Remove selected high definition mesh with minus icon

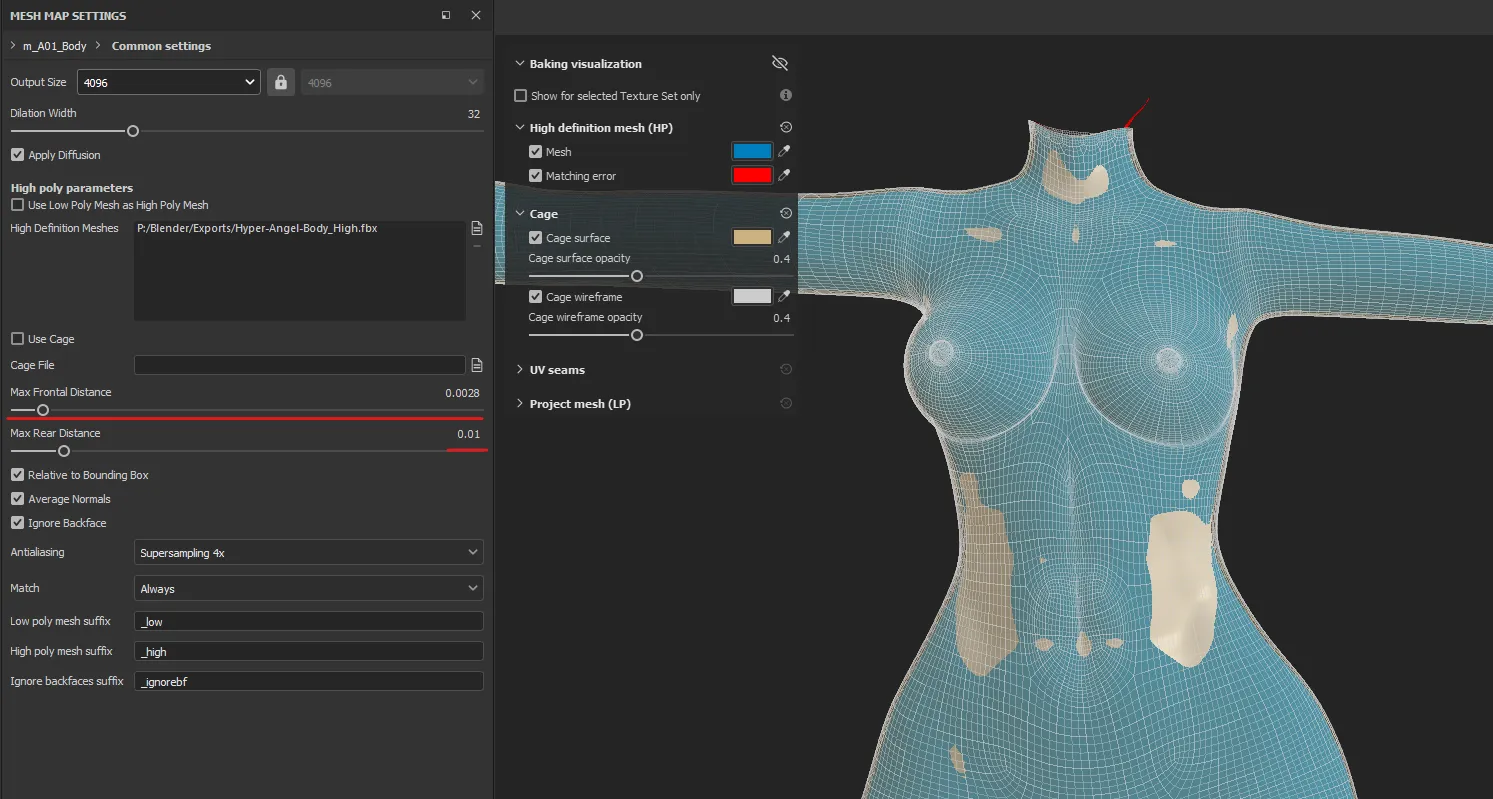pos(477,245)
